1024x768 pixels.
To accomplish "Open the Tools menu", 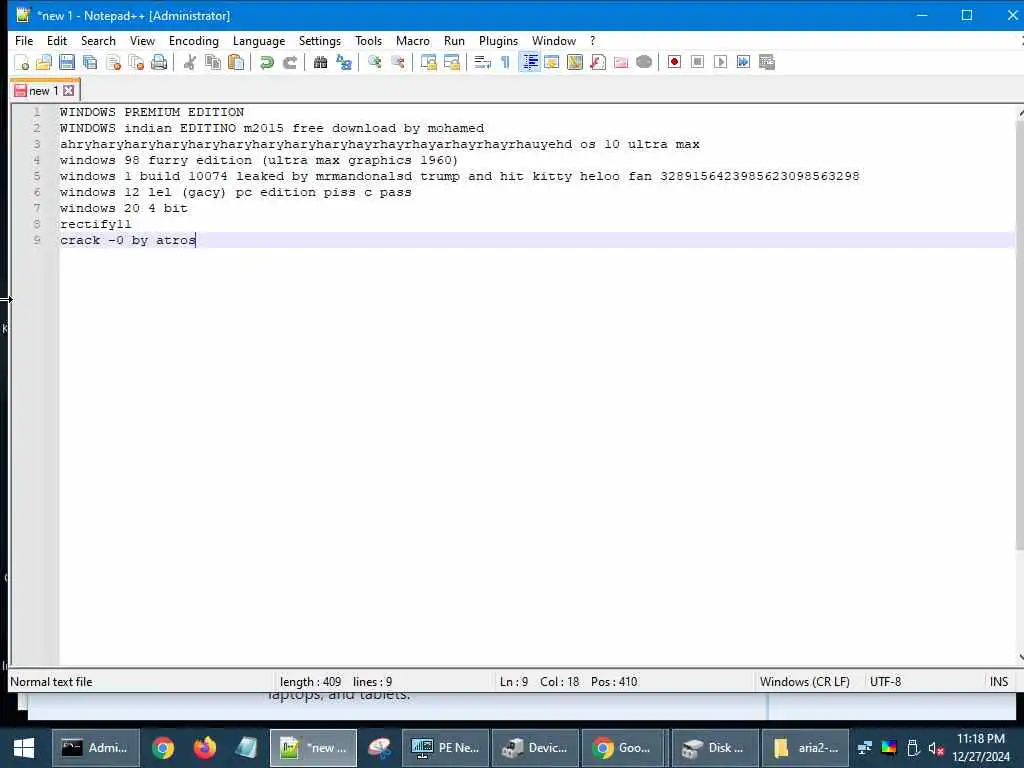I will [368, 40].
